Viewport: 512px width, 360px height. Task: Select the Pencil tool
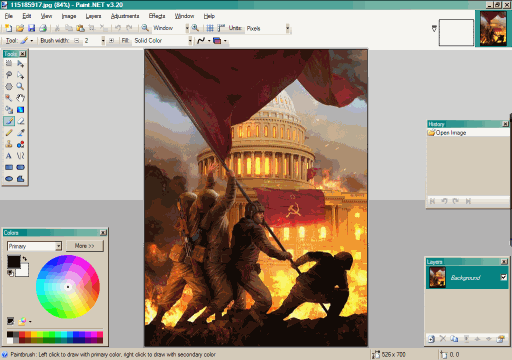click(x=9, y=133)
